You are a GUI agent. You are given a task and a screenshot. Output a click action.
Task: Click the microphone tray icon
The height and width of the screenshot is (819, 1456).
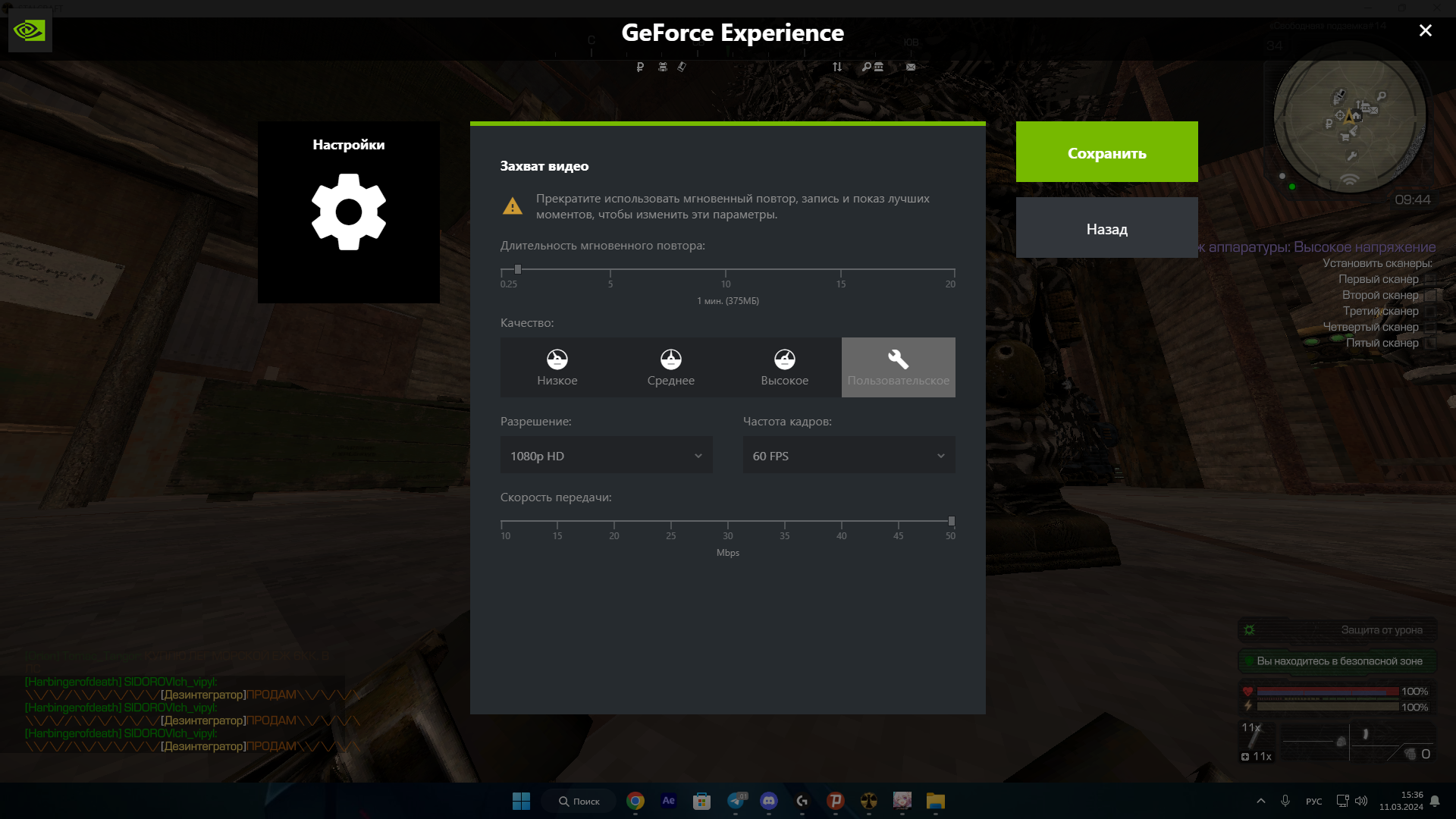[x=1285, y=801]
